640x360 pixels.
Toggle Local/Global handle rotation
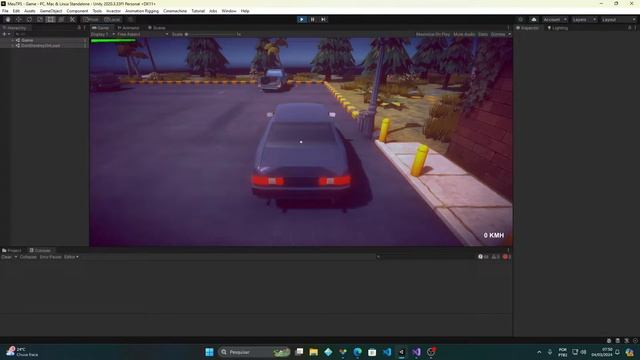(112, 20)
